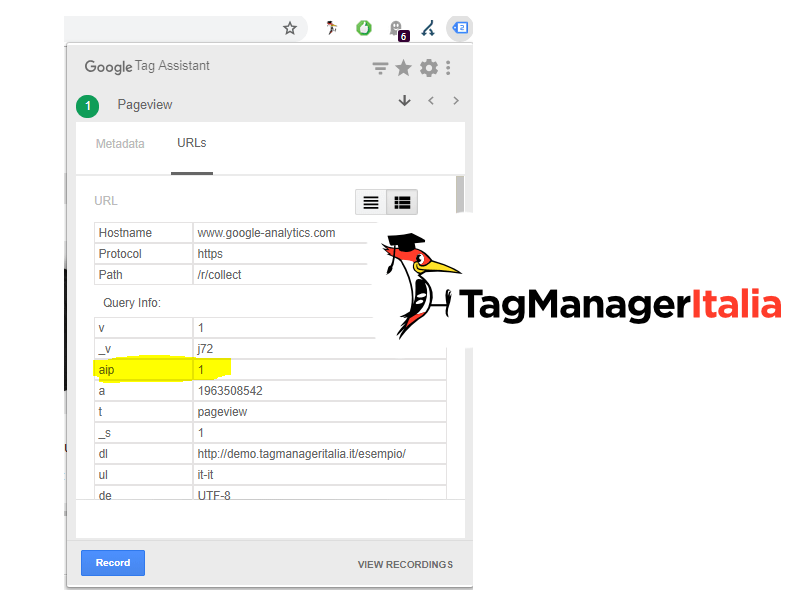Select the dl URL demo.tagmanageritalia.it/esempio/
Image resolution: width=800 pixels, height=600 pixels.
click(302, 454)
